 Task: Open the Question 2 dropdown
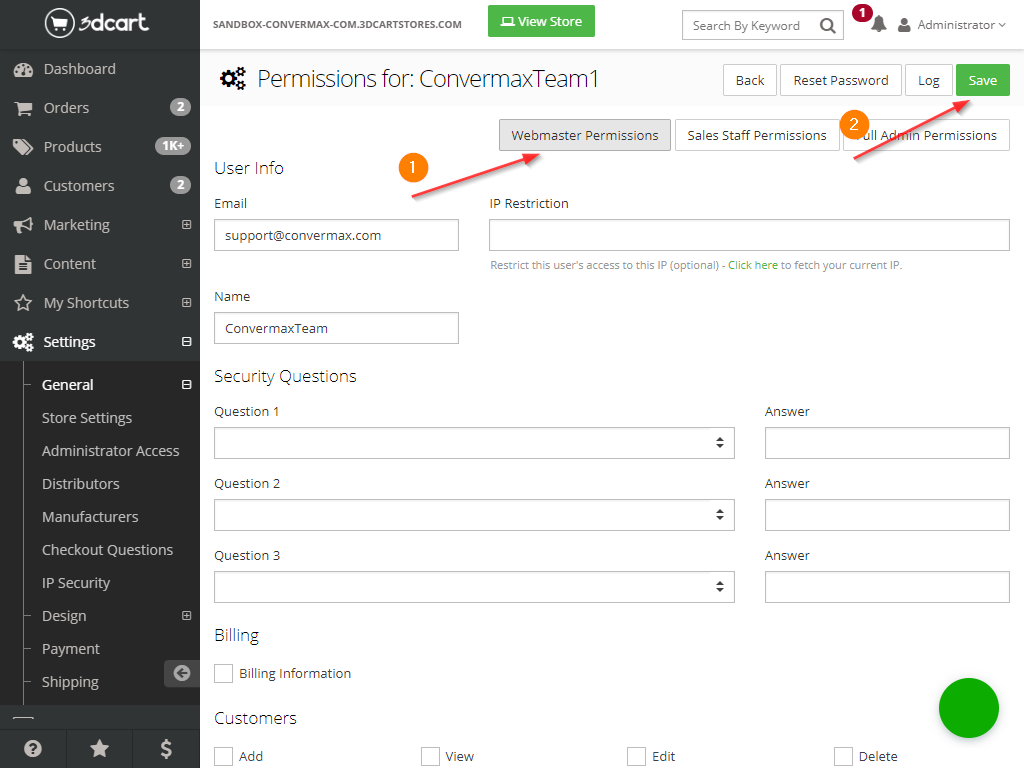click(x=474, y=515)
